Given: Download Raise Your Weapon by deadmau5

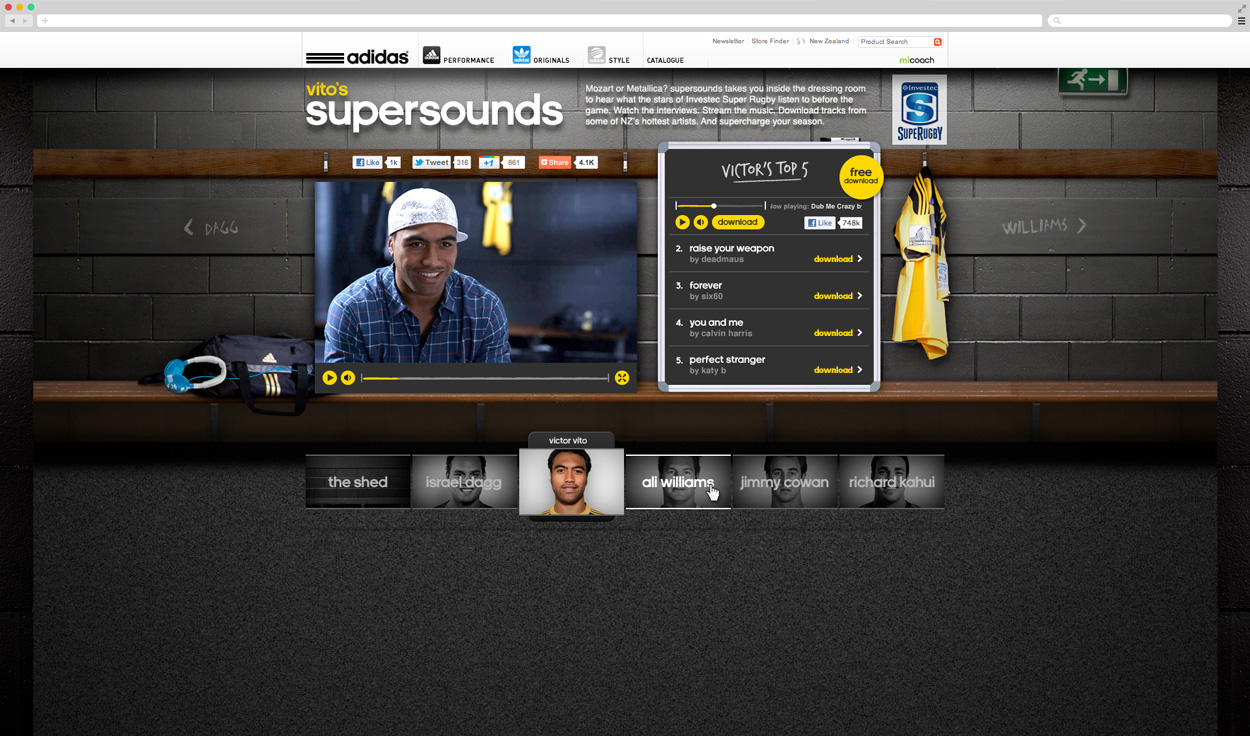Looking at the screenshot, I should tap(838, 259).
